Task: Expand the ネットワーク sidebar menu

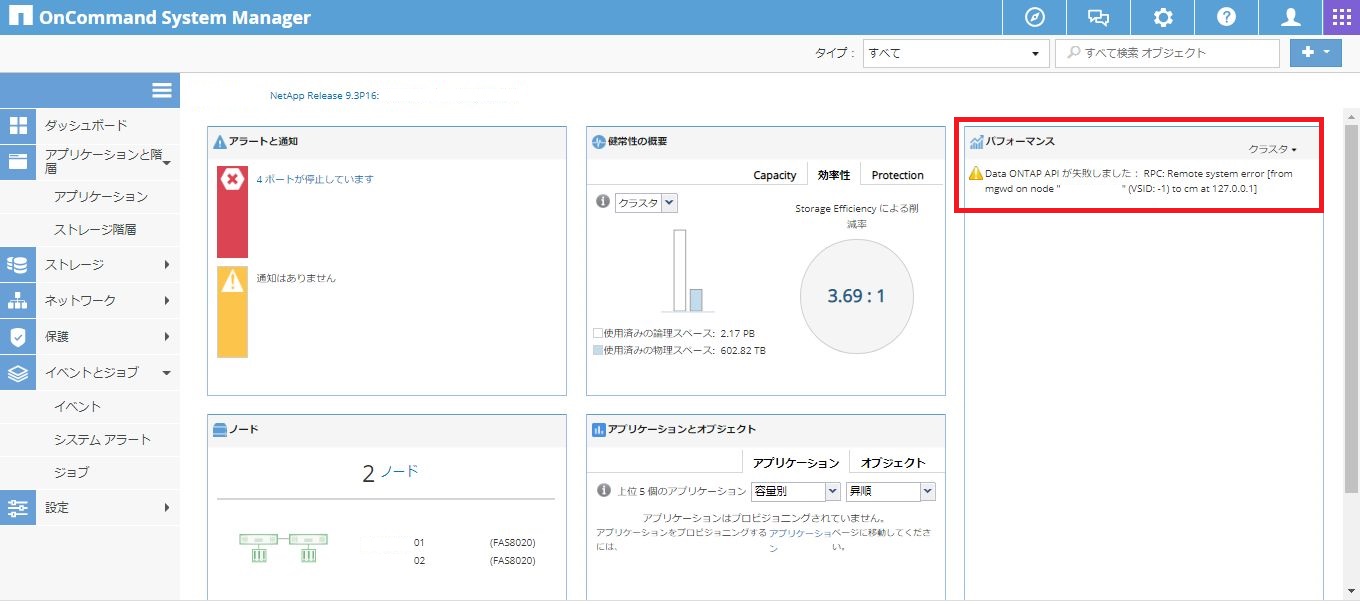Action: point(90,301)
